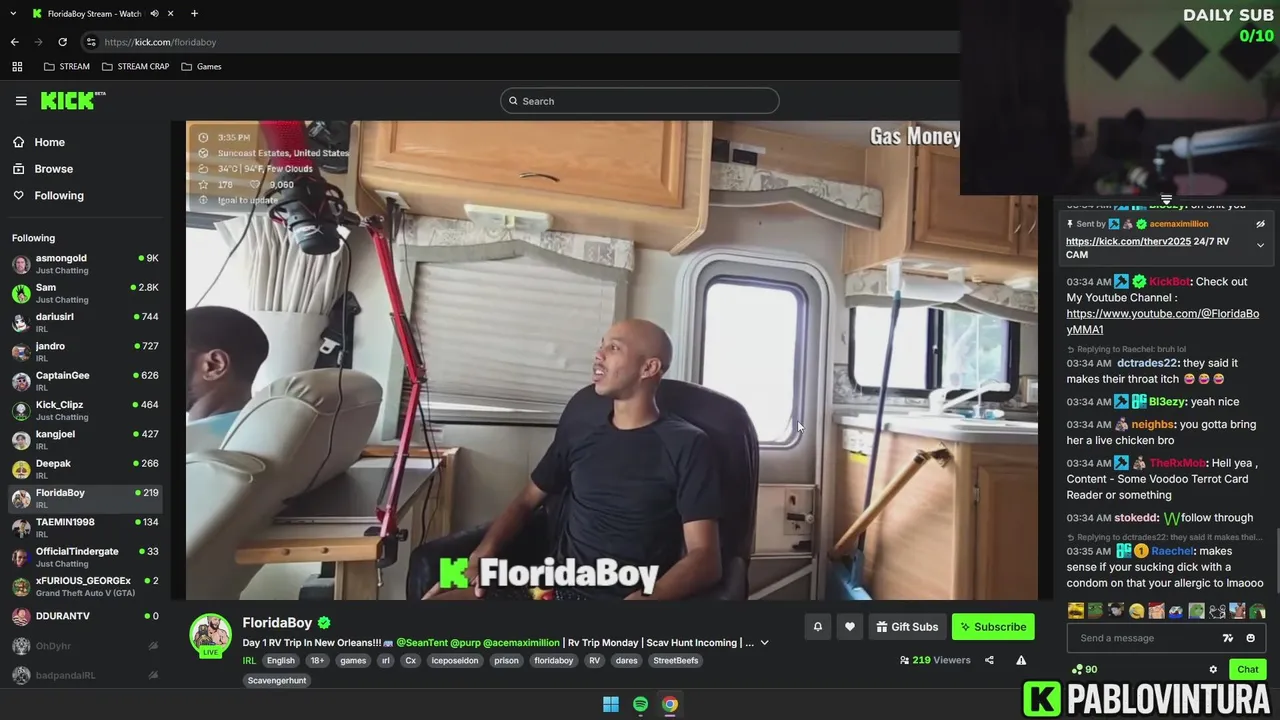Open Sam's Just Chatting channel
The height and width of the screenshot is (720, 1280).
(85, 293)
